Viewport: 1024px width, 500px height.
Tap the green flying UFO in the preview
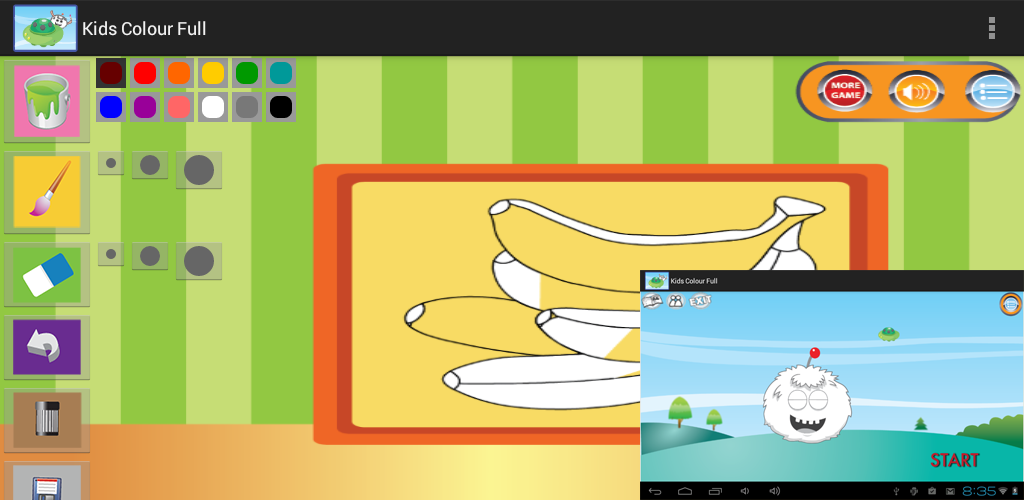(x=889, y=334)
